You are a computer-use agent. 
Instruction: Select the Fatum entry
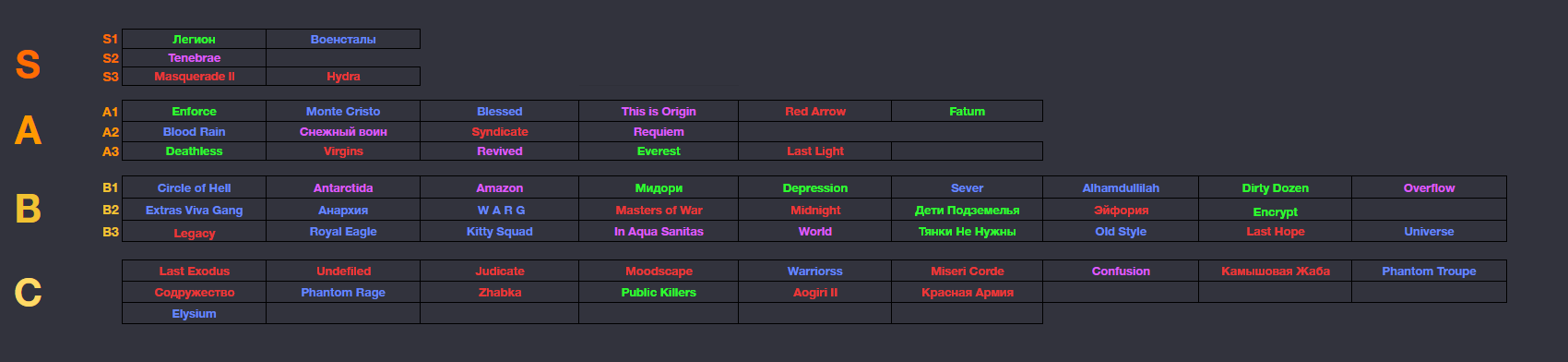tap(967, 111)
